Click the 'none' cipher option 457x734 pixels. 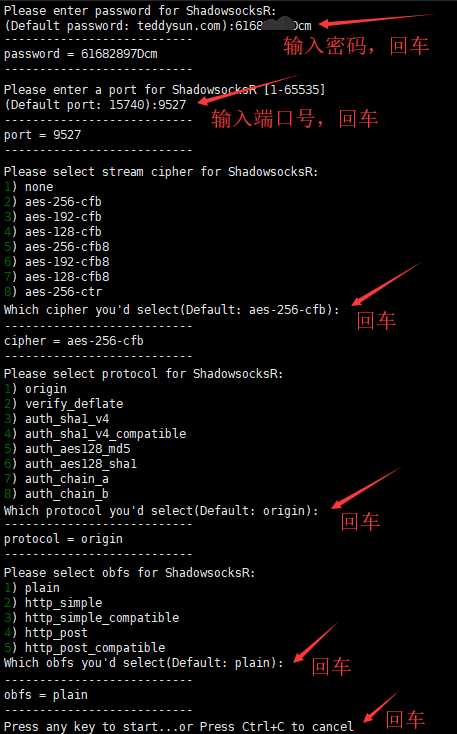[x=29, y=187]
